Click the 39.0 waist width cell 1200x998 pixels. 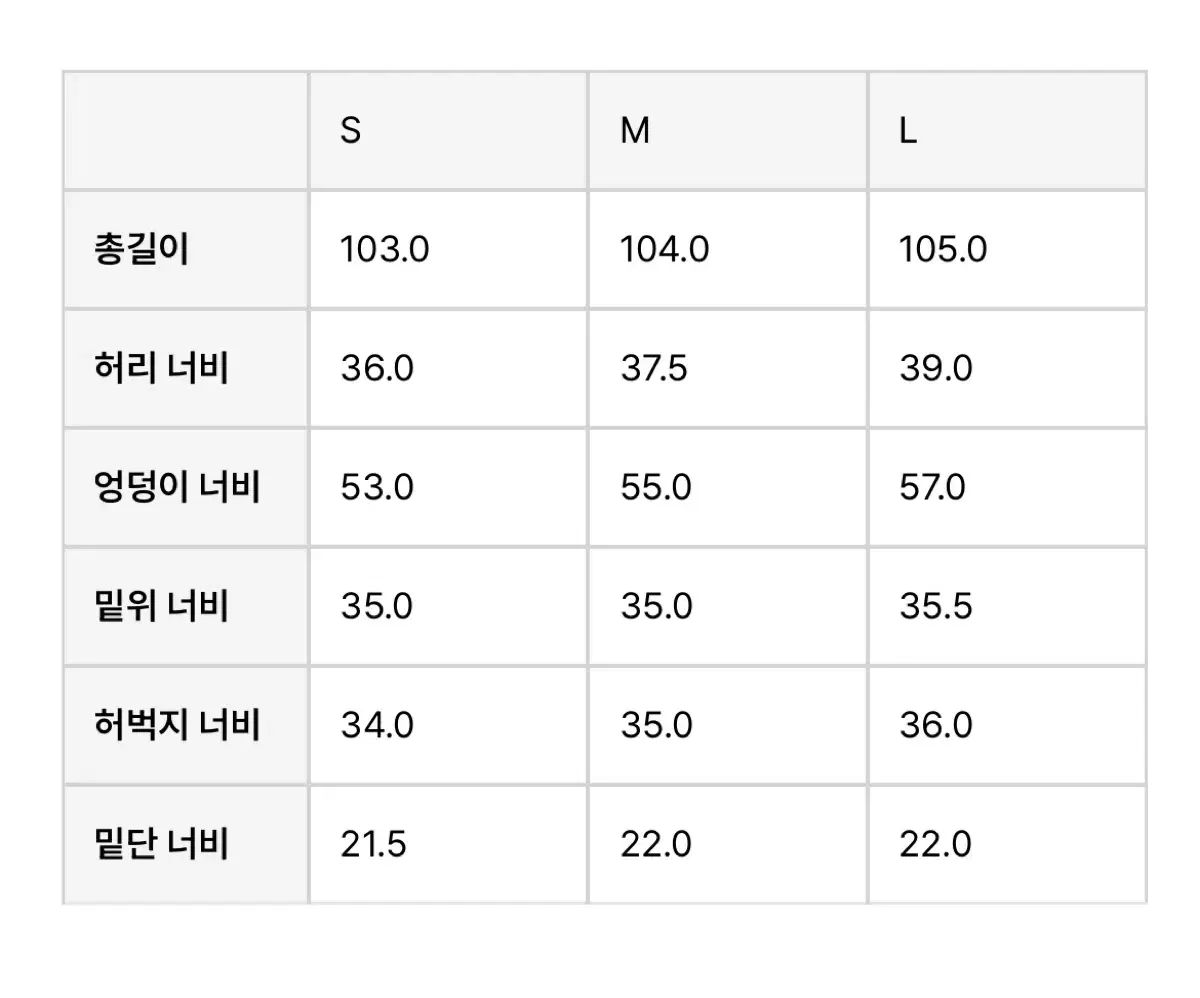1007,368
